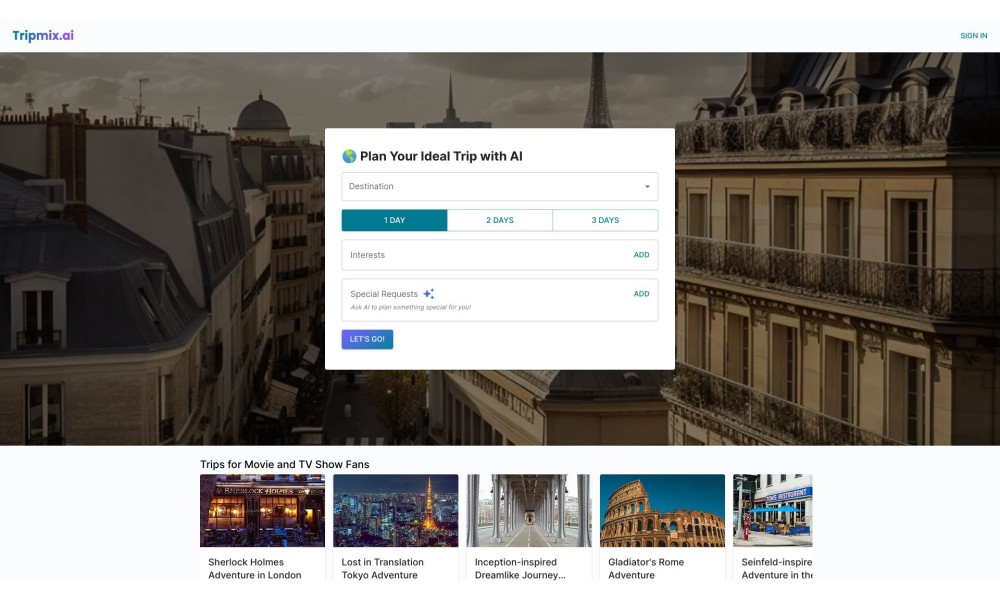Image resolution: width=1000 pixels, height=600 pixels.
Task: Open the Lost in Translation Tokyo thumbnail
Action: point(395,510)
